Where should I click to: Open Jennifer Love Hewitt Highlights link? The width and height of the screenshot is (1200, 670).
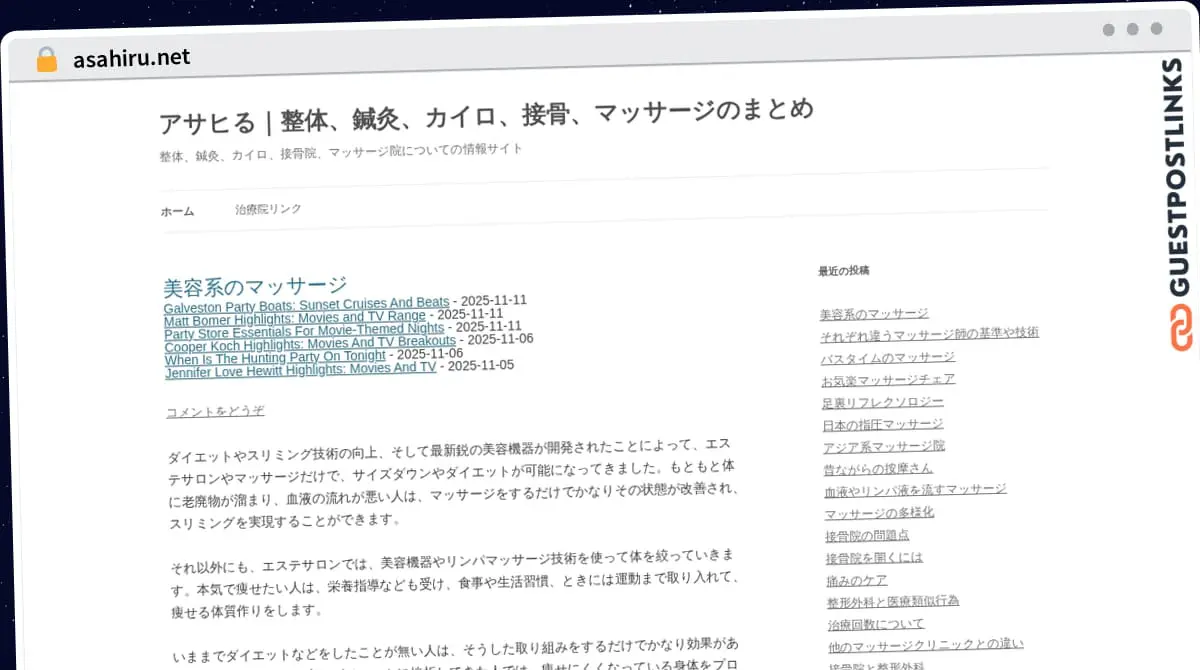click(x=301, y=368)
